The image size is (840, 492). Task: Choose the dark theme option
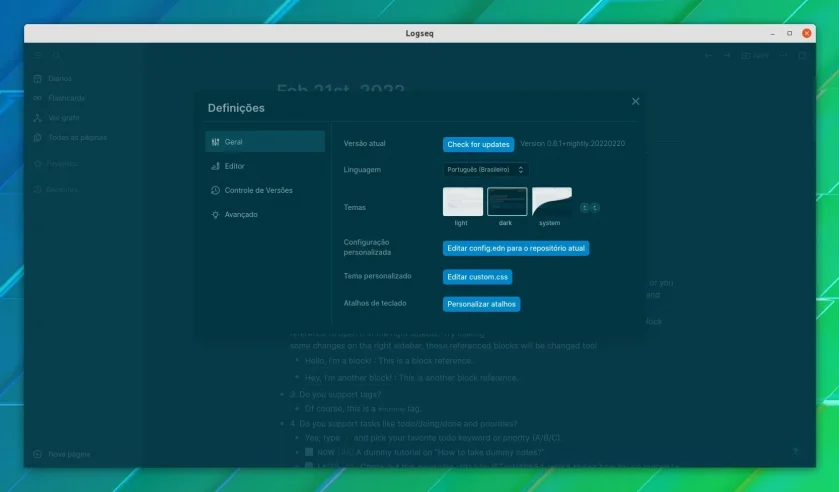click(507, 202)
